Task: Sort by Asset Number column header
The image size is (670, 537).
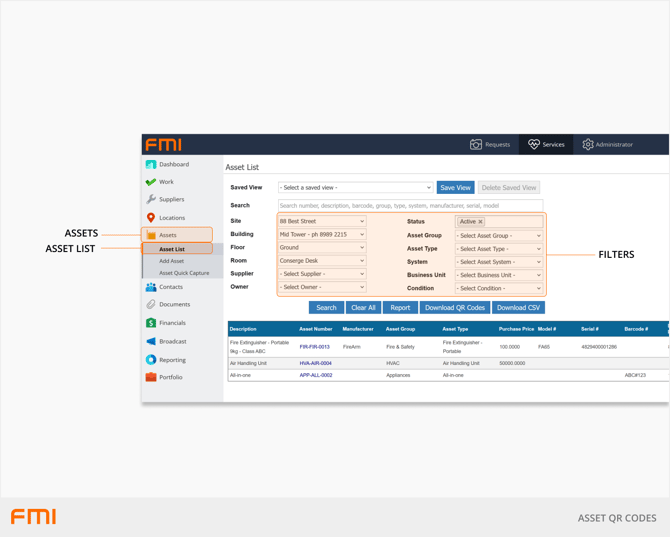Action: point(316,329)
